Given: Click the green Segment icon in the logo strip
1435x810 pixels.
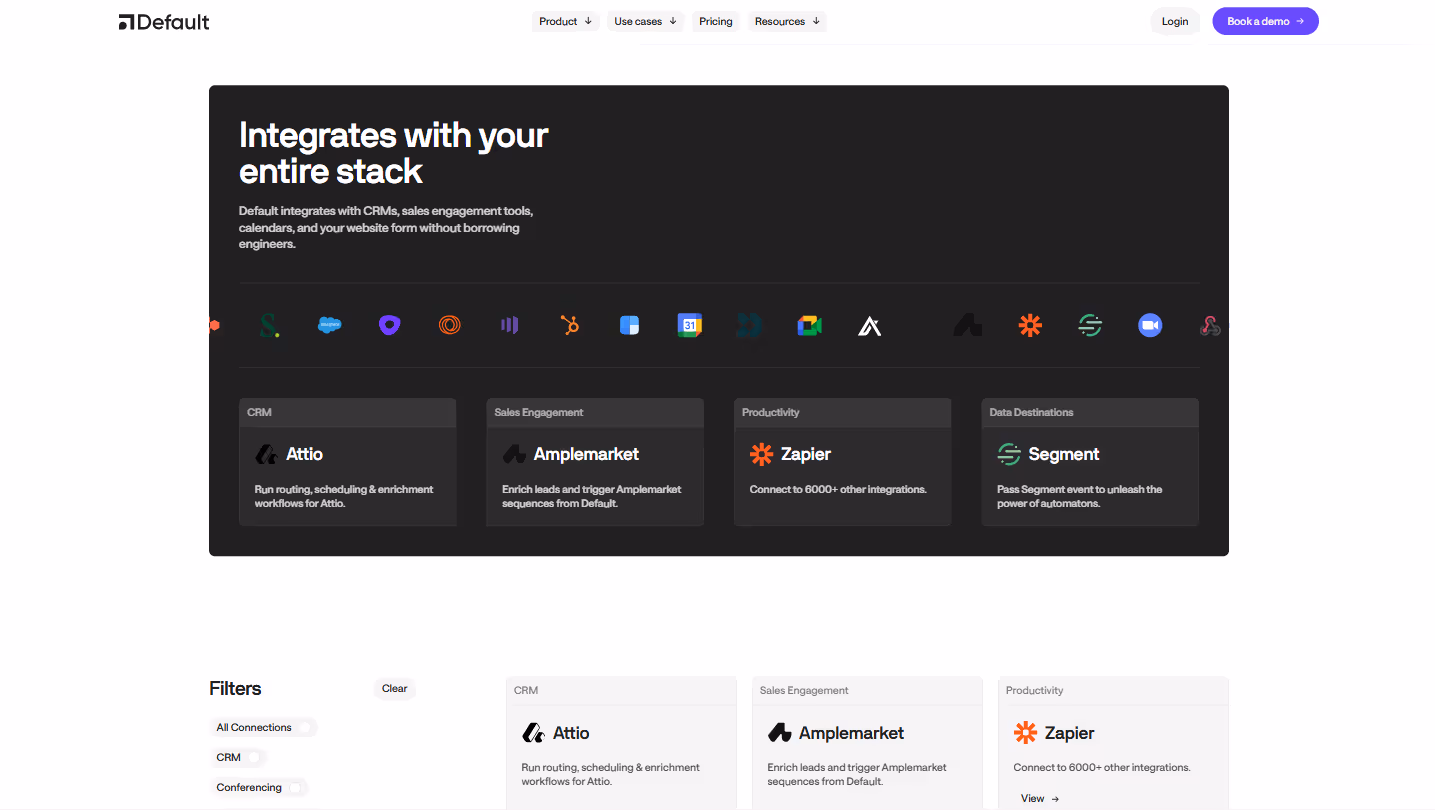Looking at the screenshot, I should tap(1090, 325).
